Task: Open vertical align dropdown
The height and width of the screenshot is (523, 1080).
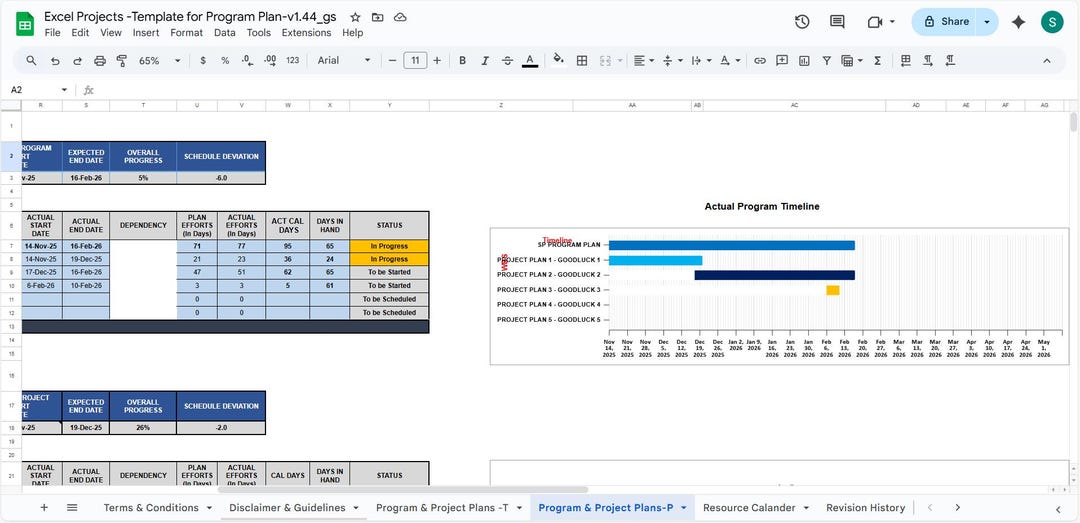Action: coord(672,61)
